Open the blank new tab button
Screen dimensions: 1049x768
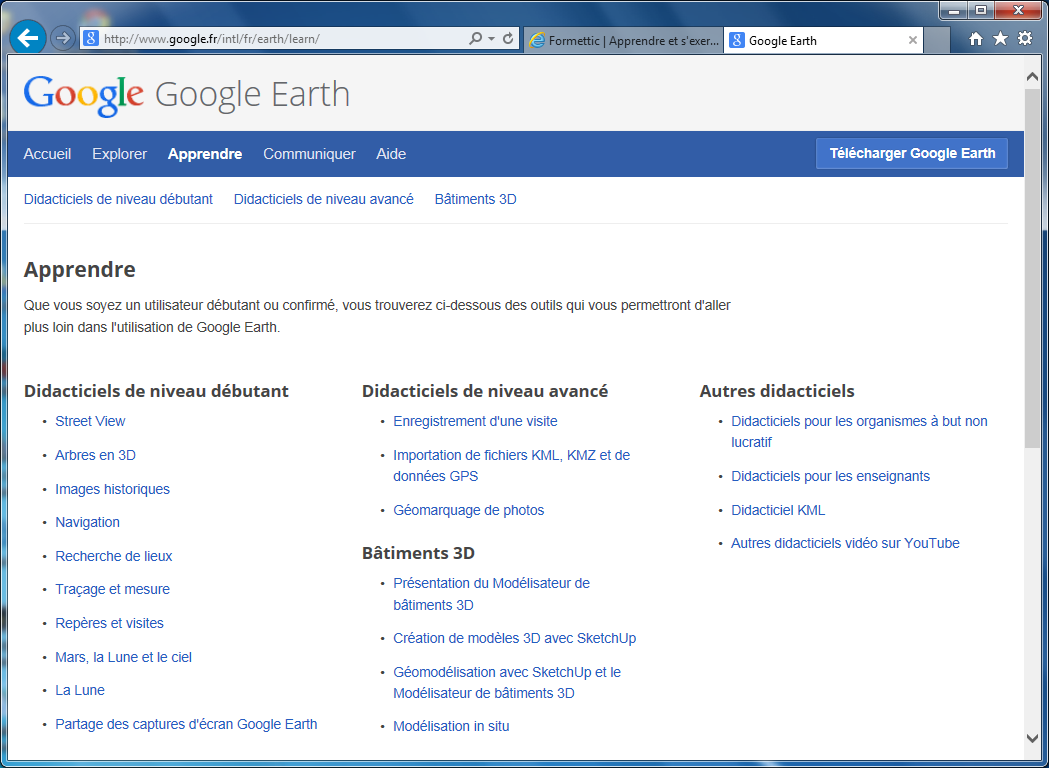(937, 40)
